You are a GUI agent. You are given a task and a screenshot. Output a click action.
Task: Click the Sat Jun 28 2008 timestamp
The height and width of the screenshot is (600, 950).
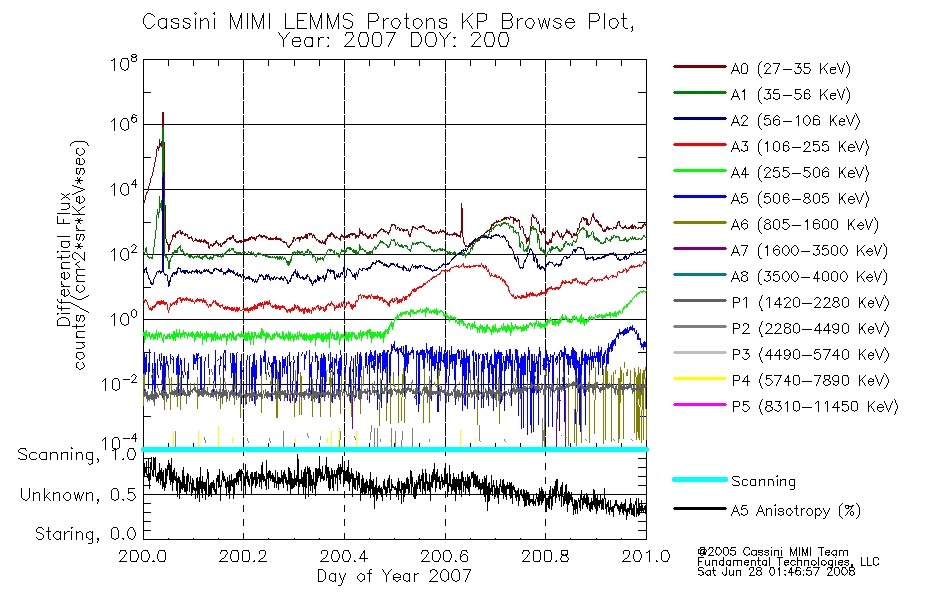click(776, 572)
